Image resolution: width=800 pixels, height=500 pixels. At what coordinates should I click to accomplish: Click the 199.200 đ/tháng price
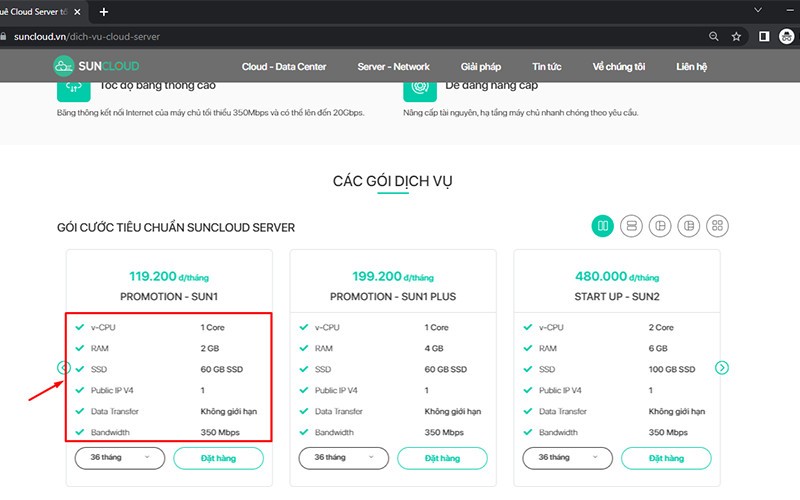[393, 277]
